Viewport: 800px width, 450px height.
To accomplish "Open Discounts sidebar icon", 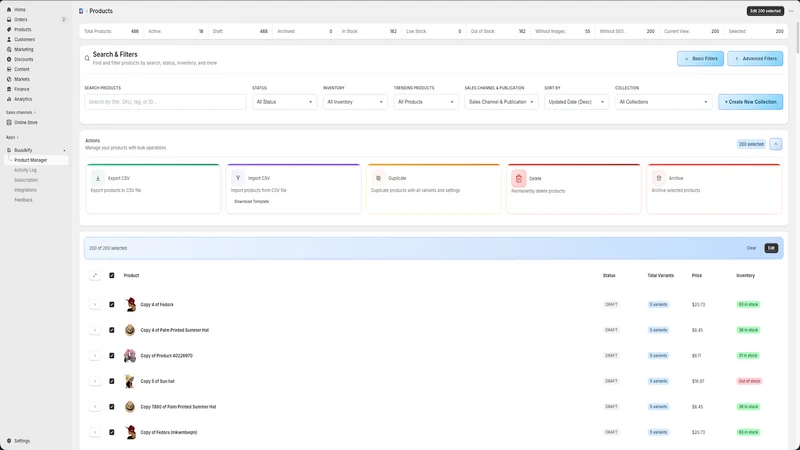I will (9, 59).
